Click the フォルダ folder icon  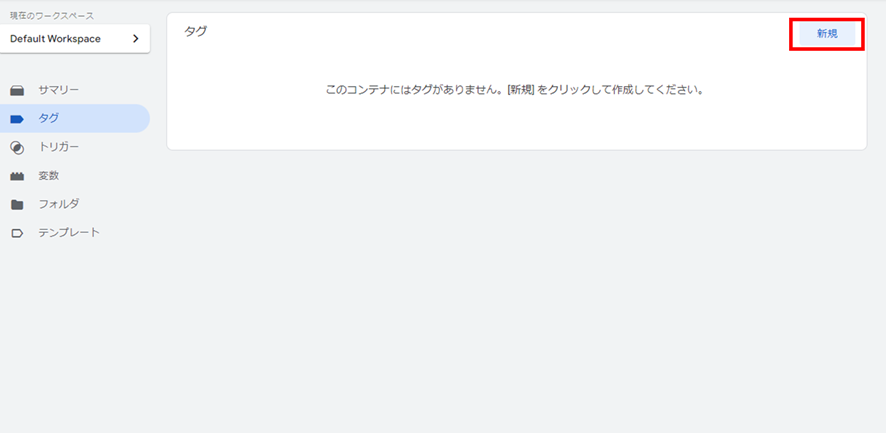18,205
